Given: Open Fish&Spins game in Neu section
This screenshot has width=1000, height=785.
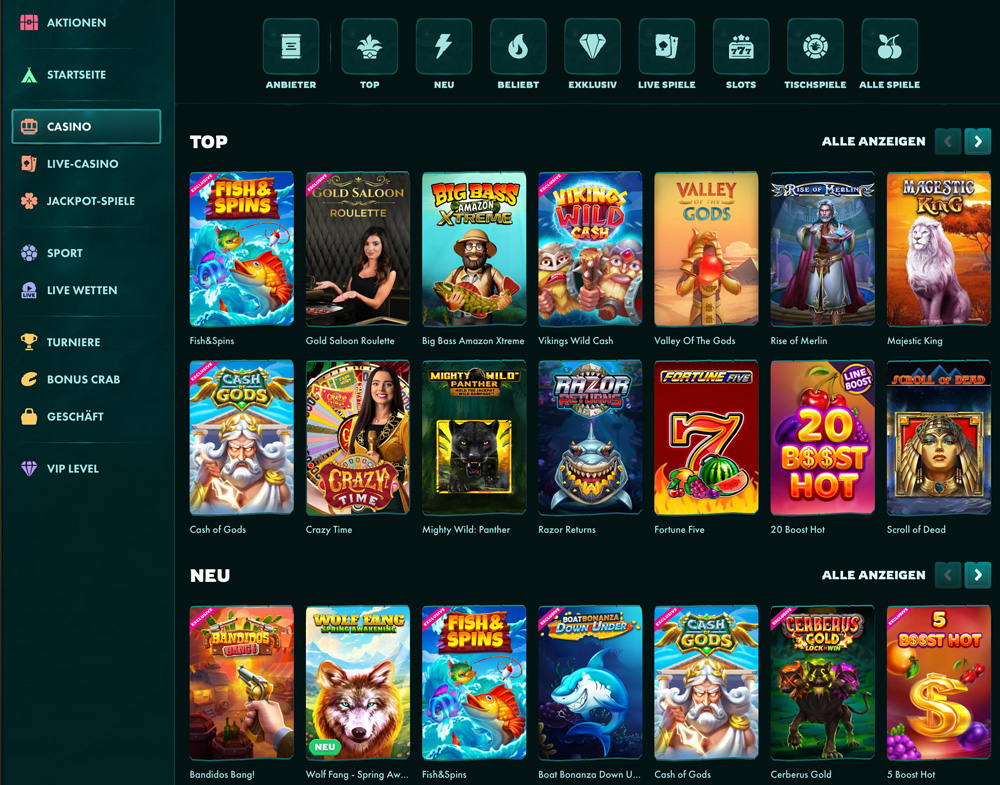Looking at the screenshot, I should [x=474, y=683].
